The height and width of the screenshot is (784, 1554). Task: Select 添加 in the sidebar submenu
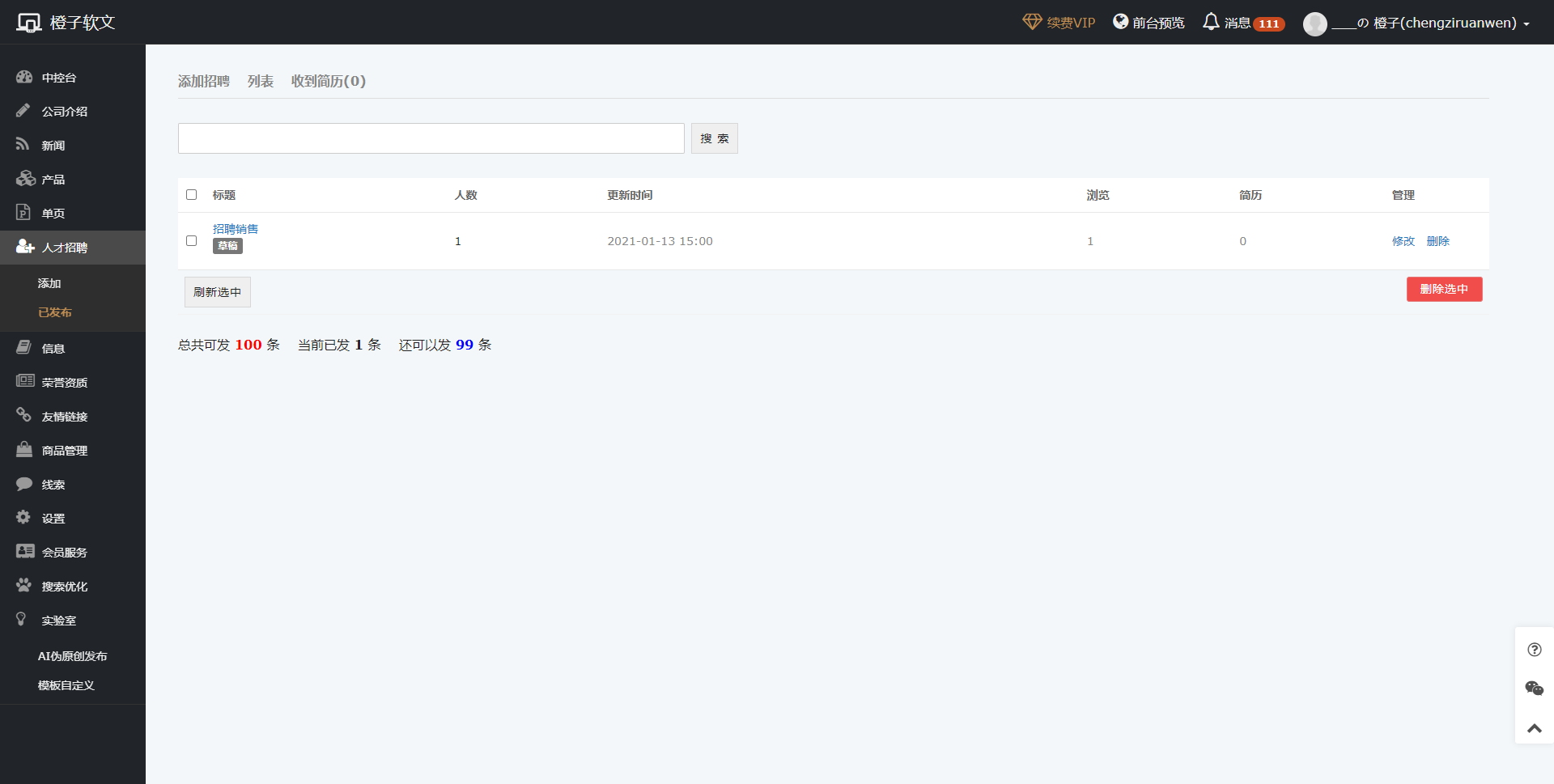pos(49,283)
